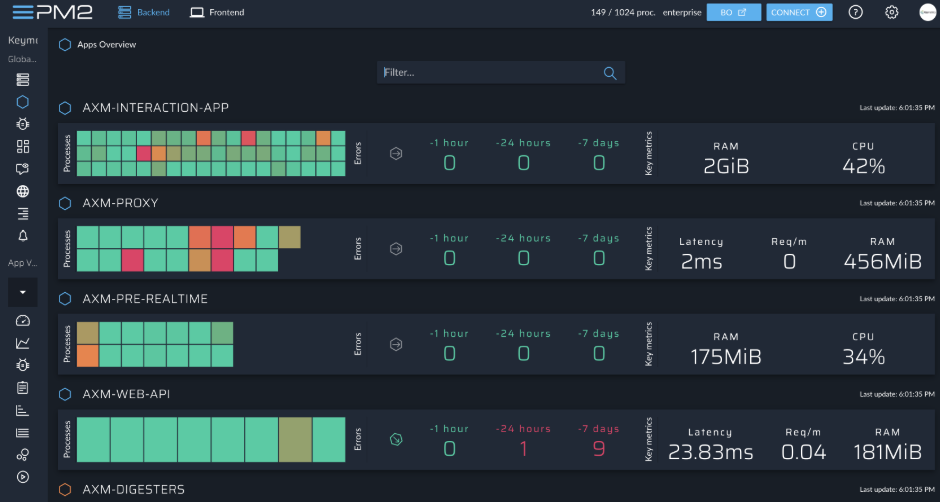Click the red 9 errors in -7 days
Viewport: 940px width, 502px height.
(x=599, y=449)
